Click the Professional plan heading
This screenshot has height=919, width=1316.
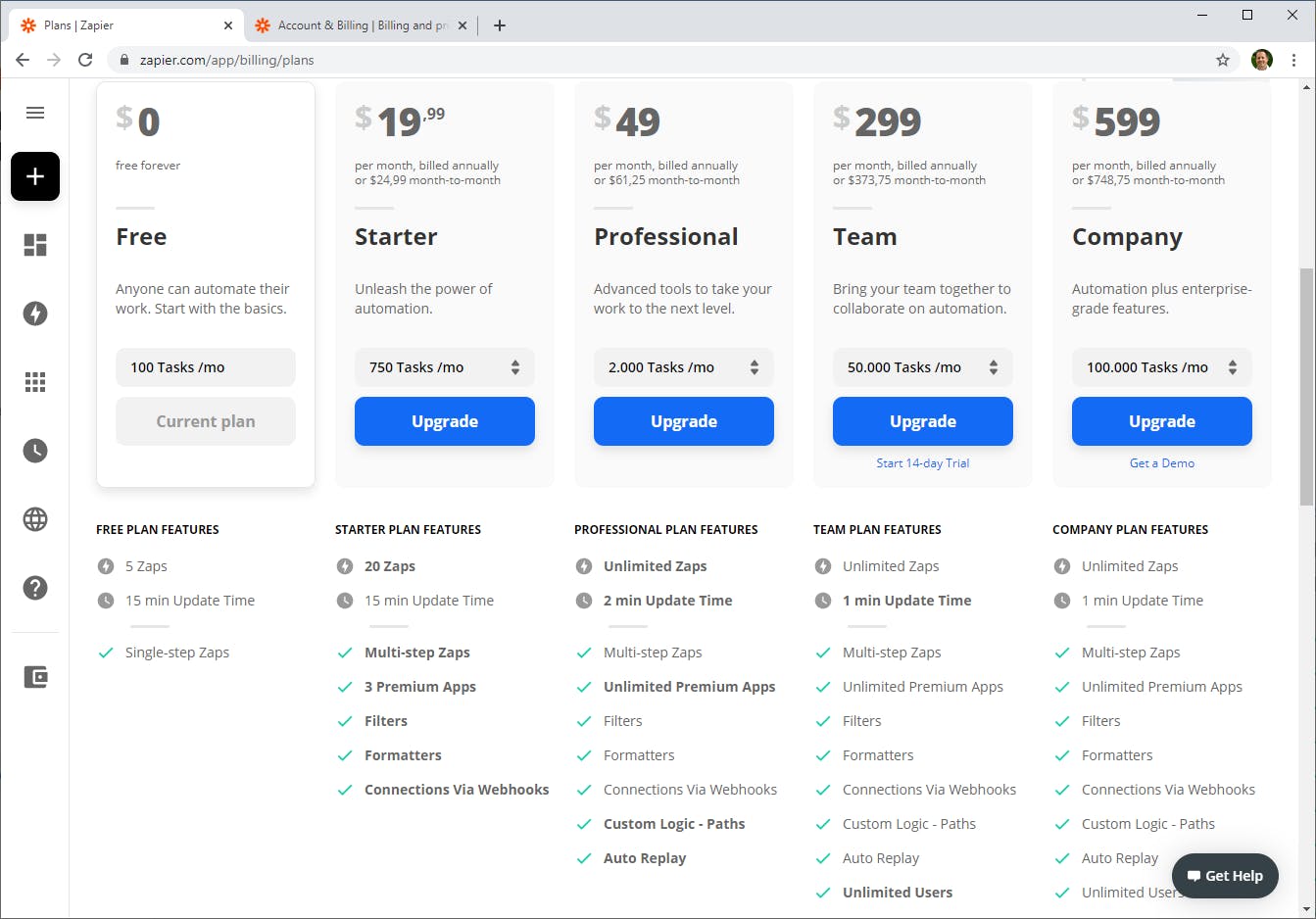click(x=666, y=237)
